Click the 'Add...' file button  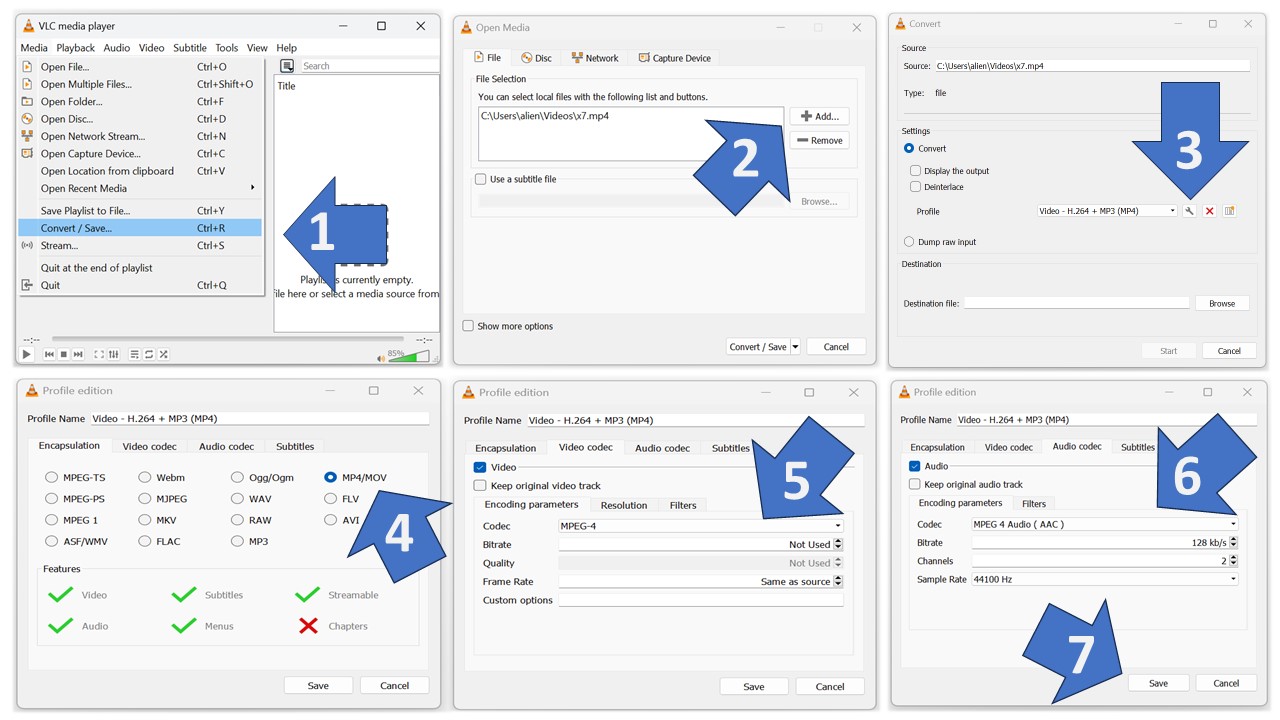pos(819,116)
